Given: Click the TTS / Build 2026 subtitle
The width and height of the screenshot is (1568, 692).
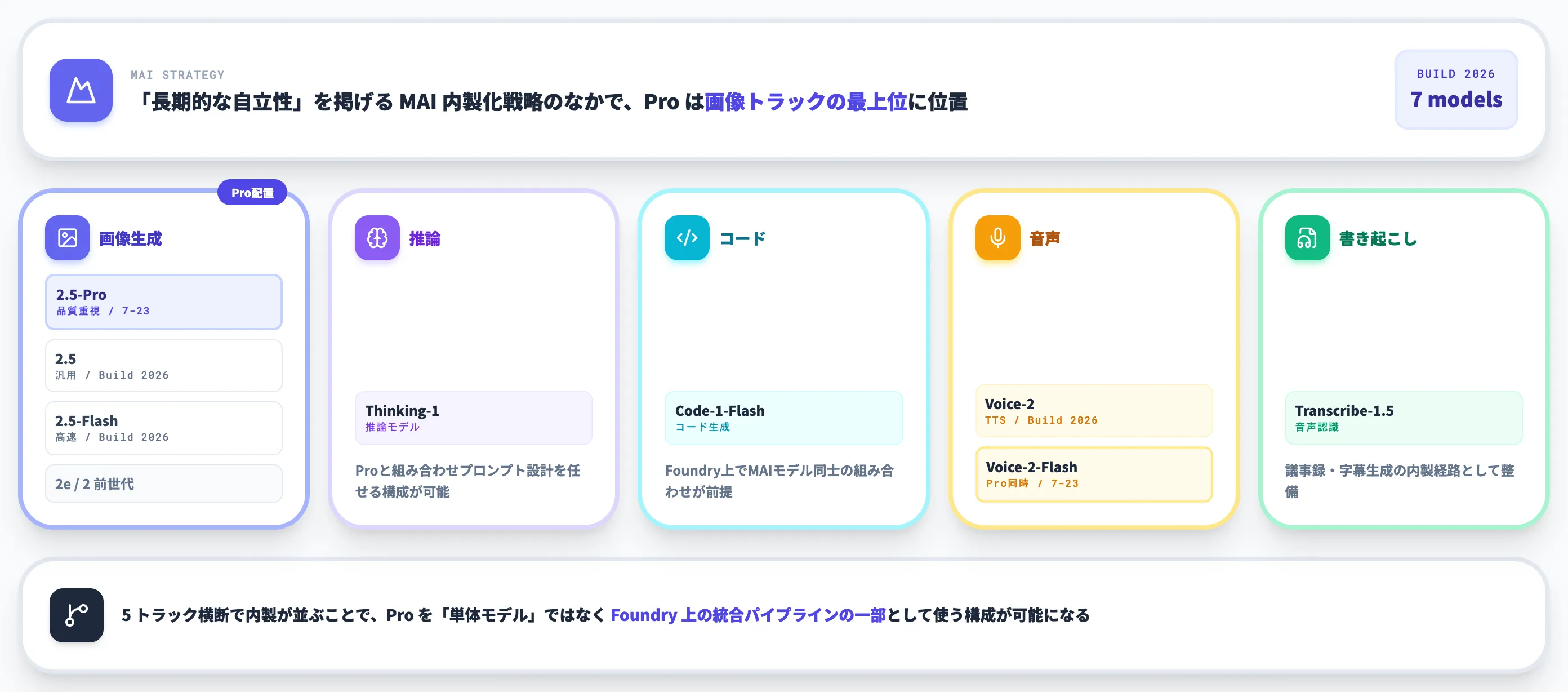Looking at the screenshot, I should tap(1041, 420).
